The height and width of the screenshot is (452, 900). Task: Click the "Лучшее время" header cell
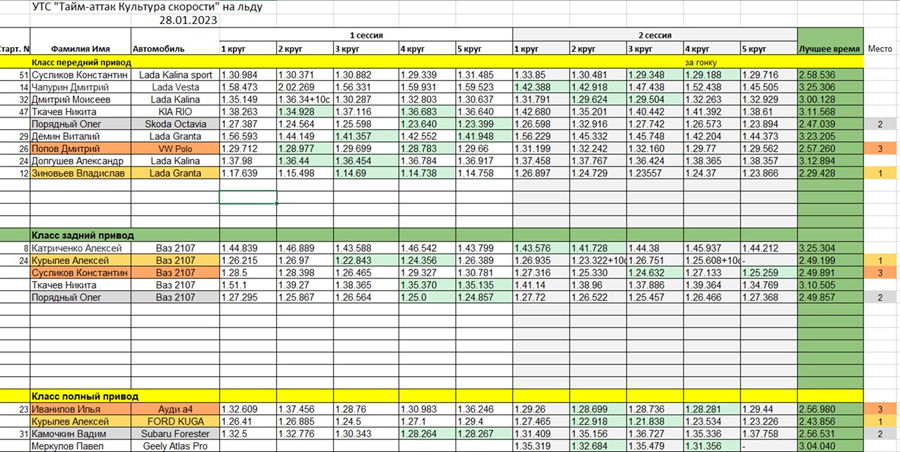829,48
